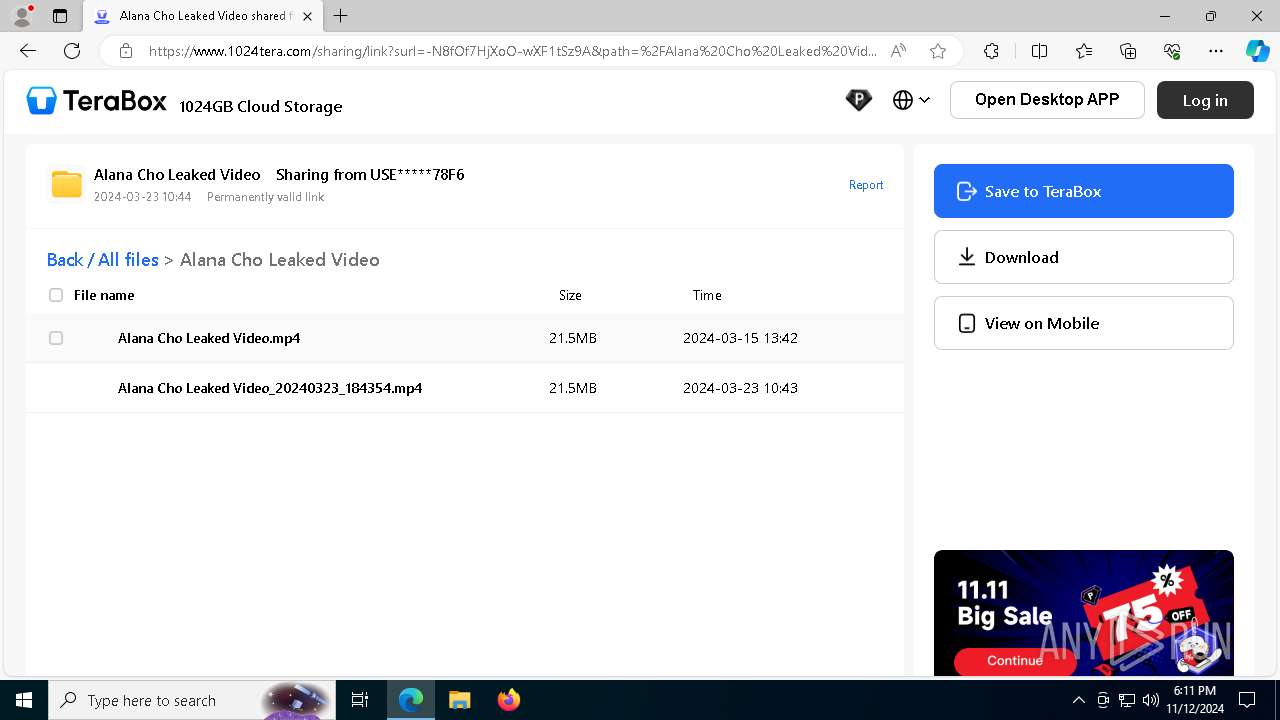
Task: Open the notification center icon
Action: [x=1247, y=700]
